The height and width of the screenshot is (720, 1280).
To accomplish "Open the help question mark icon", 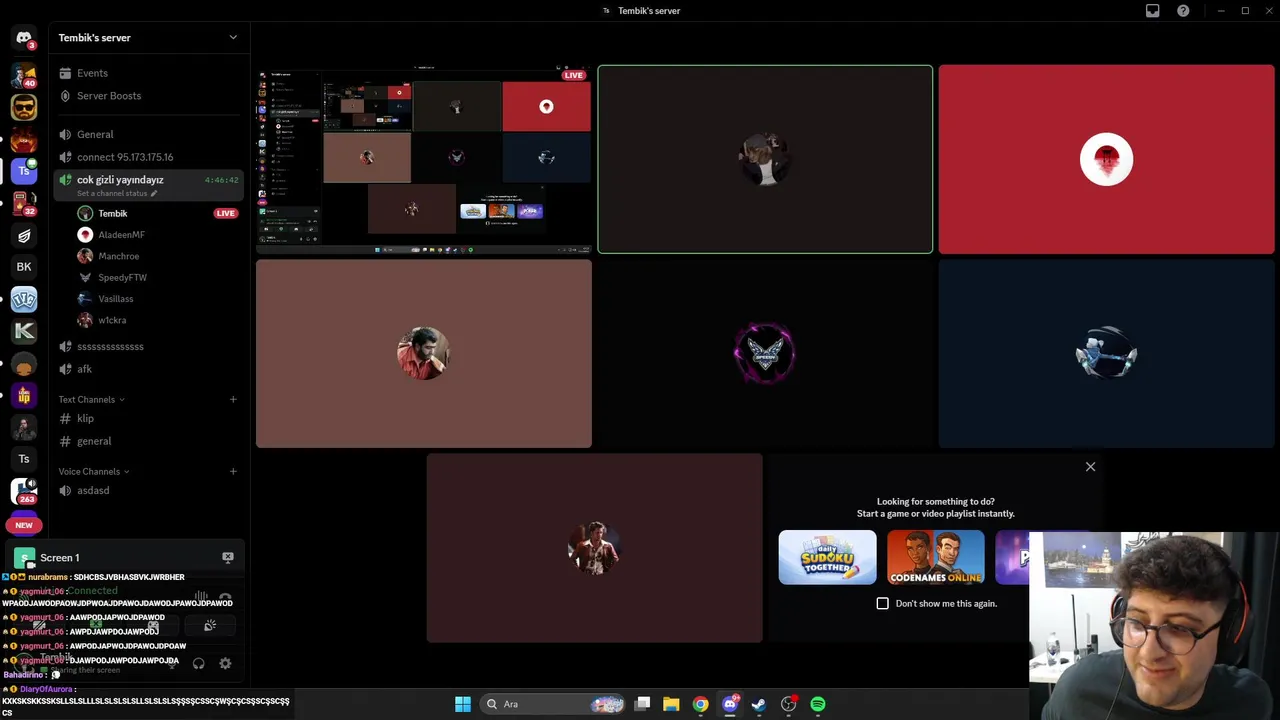I will point(1183,11).
